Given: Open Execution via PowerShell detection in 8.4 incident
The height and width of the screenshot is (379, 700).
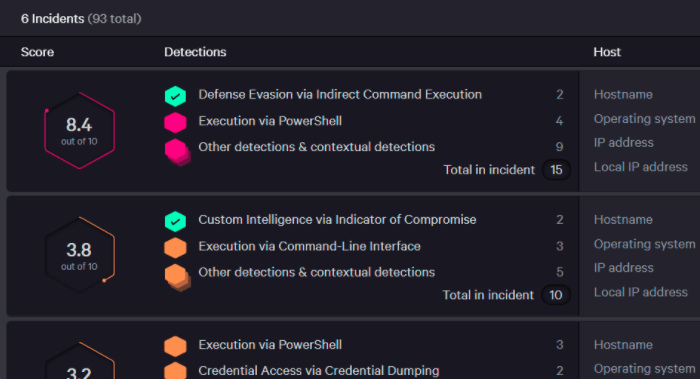Looking at the screenshot, I should click(x=270, y=121).
